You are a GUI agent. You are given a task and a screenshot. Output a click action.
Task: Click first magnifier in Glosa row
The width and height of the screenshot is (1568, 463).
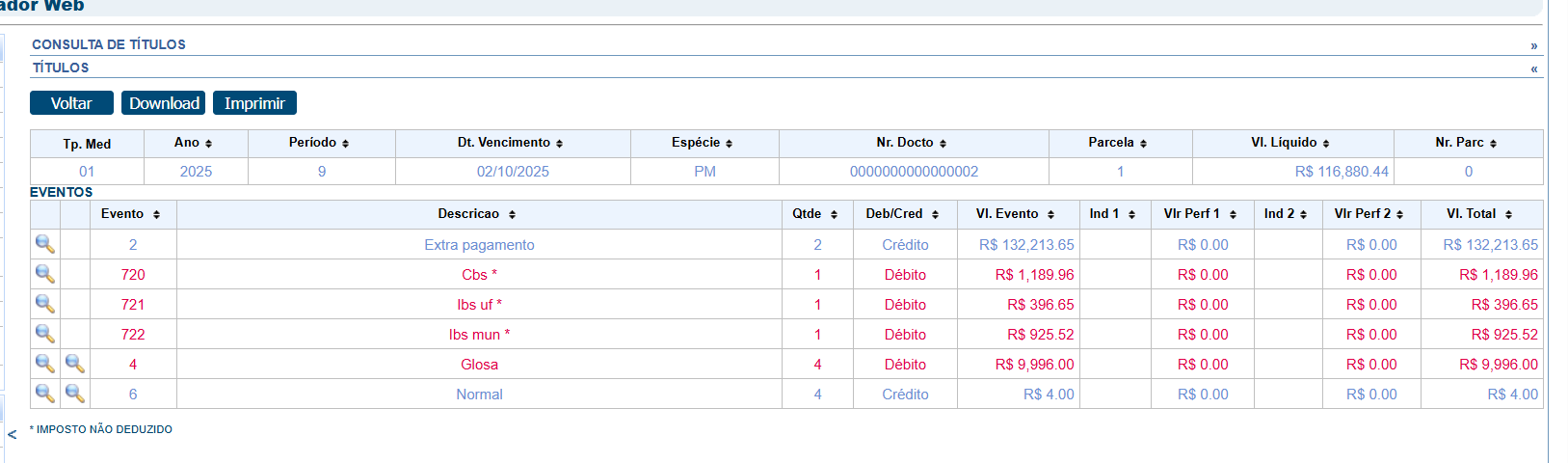[44, 364]
